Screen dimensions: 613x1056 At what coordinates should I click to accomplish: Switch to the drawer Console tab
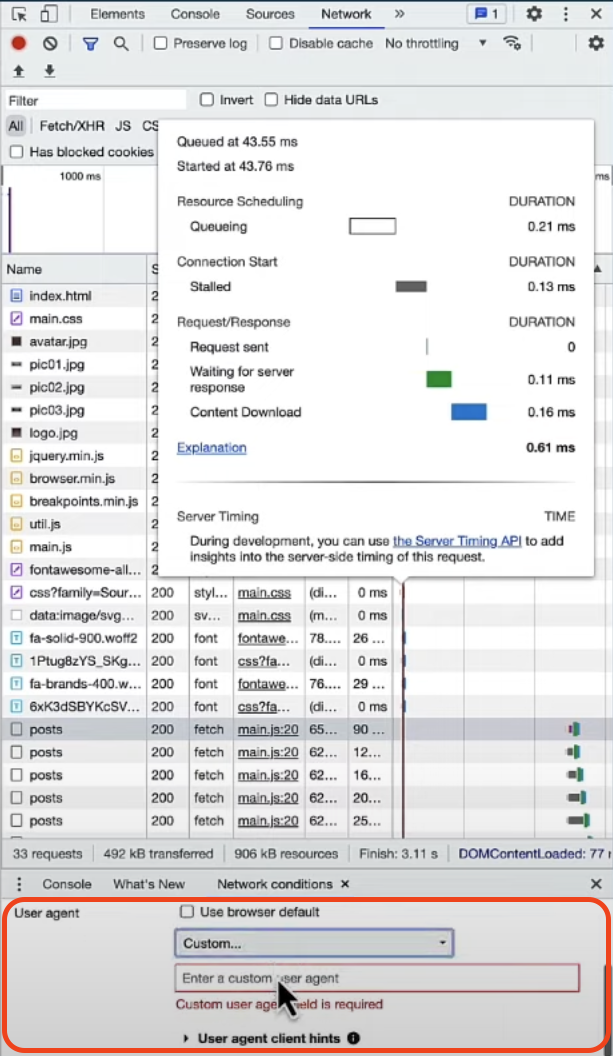67,884
